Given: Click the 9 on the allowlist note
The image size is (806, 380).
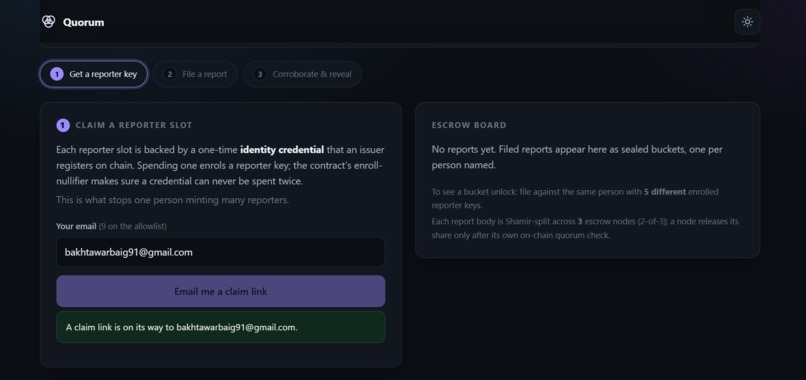Looking at the screenshot, I should pos(133,226).
